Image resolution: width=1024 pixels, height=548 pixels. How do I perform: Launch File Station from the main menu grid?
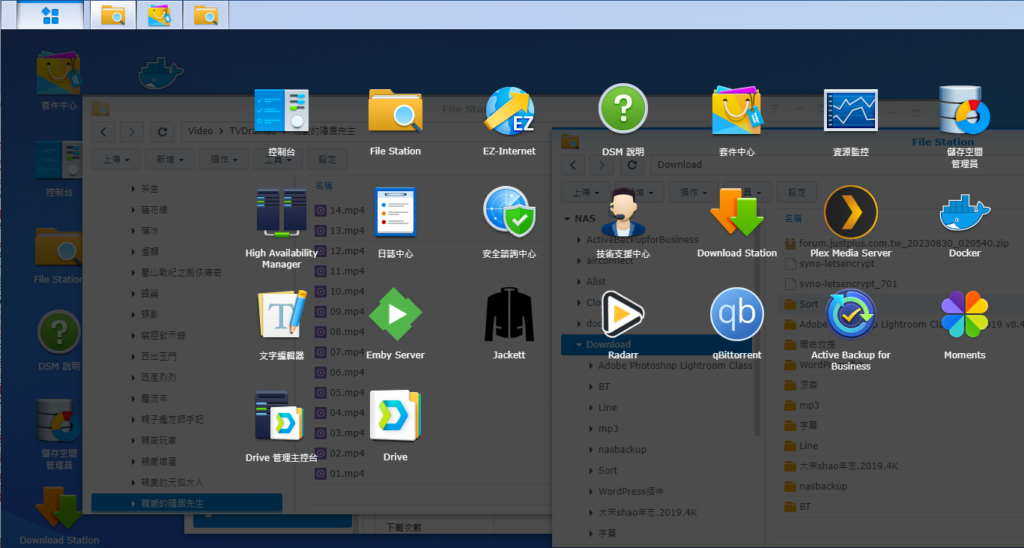395,110
